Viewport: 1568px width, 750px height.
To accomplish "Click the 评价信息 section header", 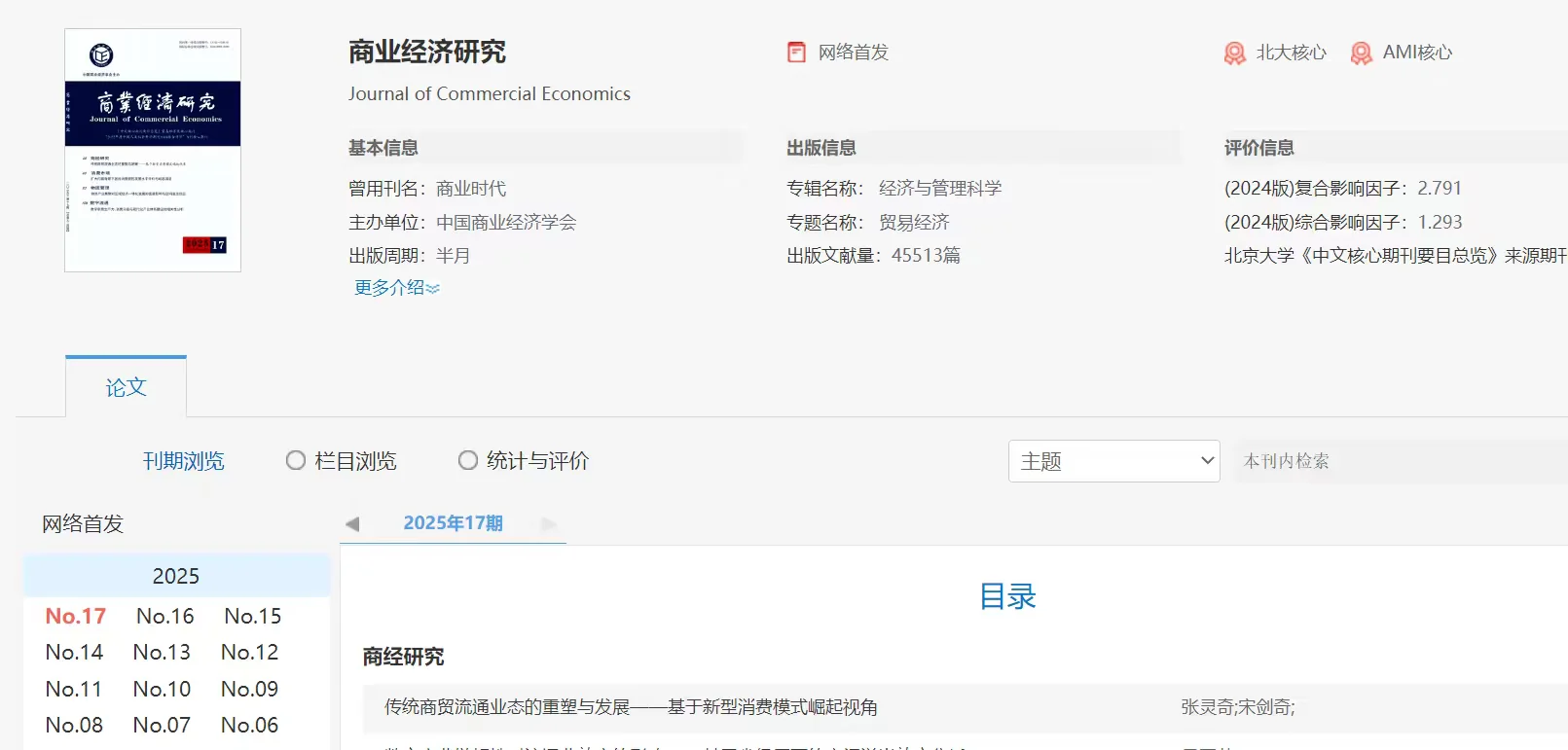I will [1259, 148].
